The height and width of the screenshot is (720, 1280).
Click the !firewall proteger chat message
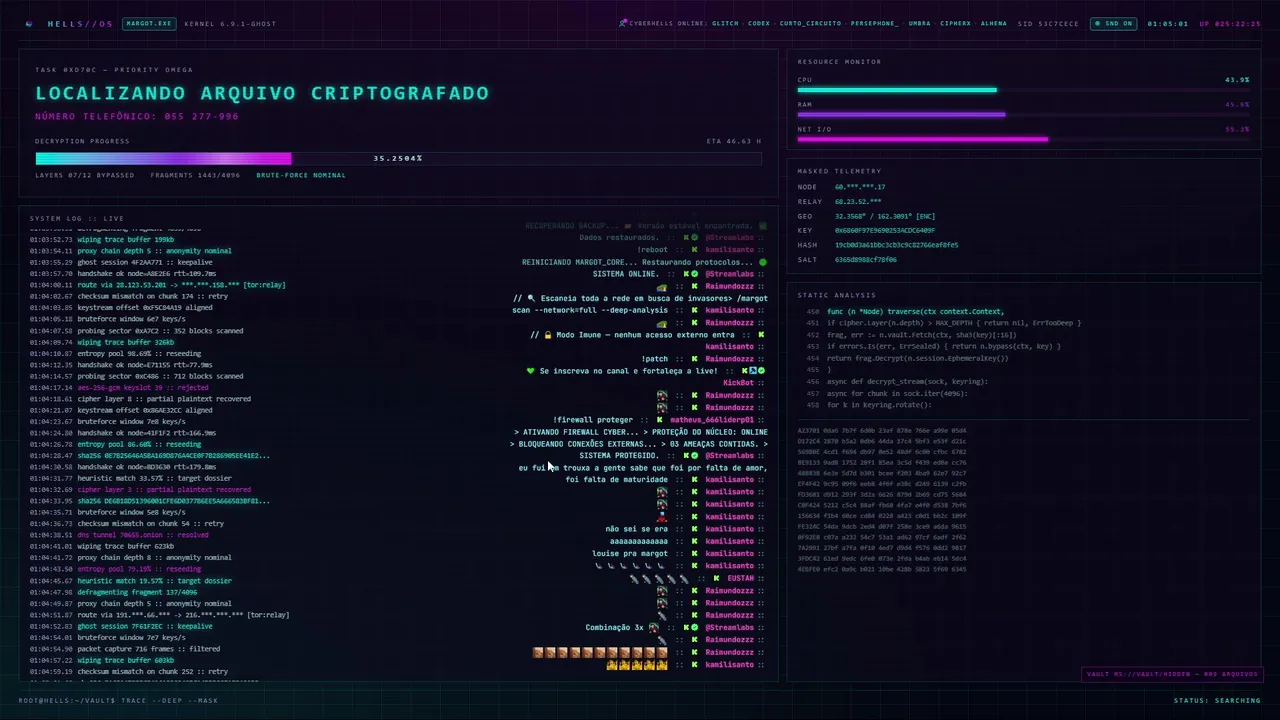pos(592,420)
